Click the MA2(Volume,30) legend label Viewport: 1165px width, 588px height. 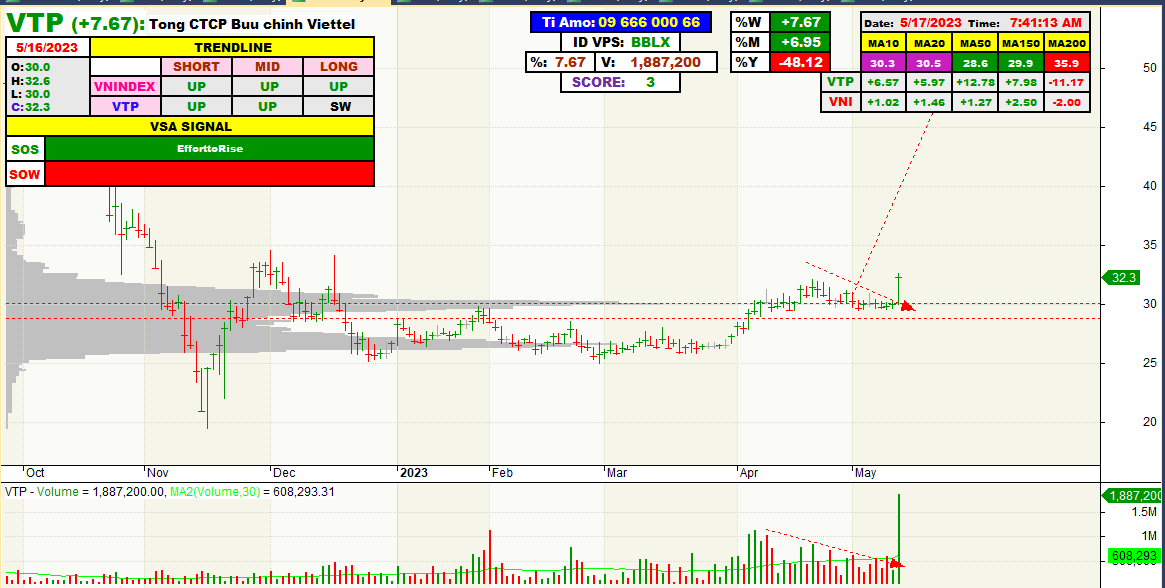(214, 491)
